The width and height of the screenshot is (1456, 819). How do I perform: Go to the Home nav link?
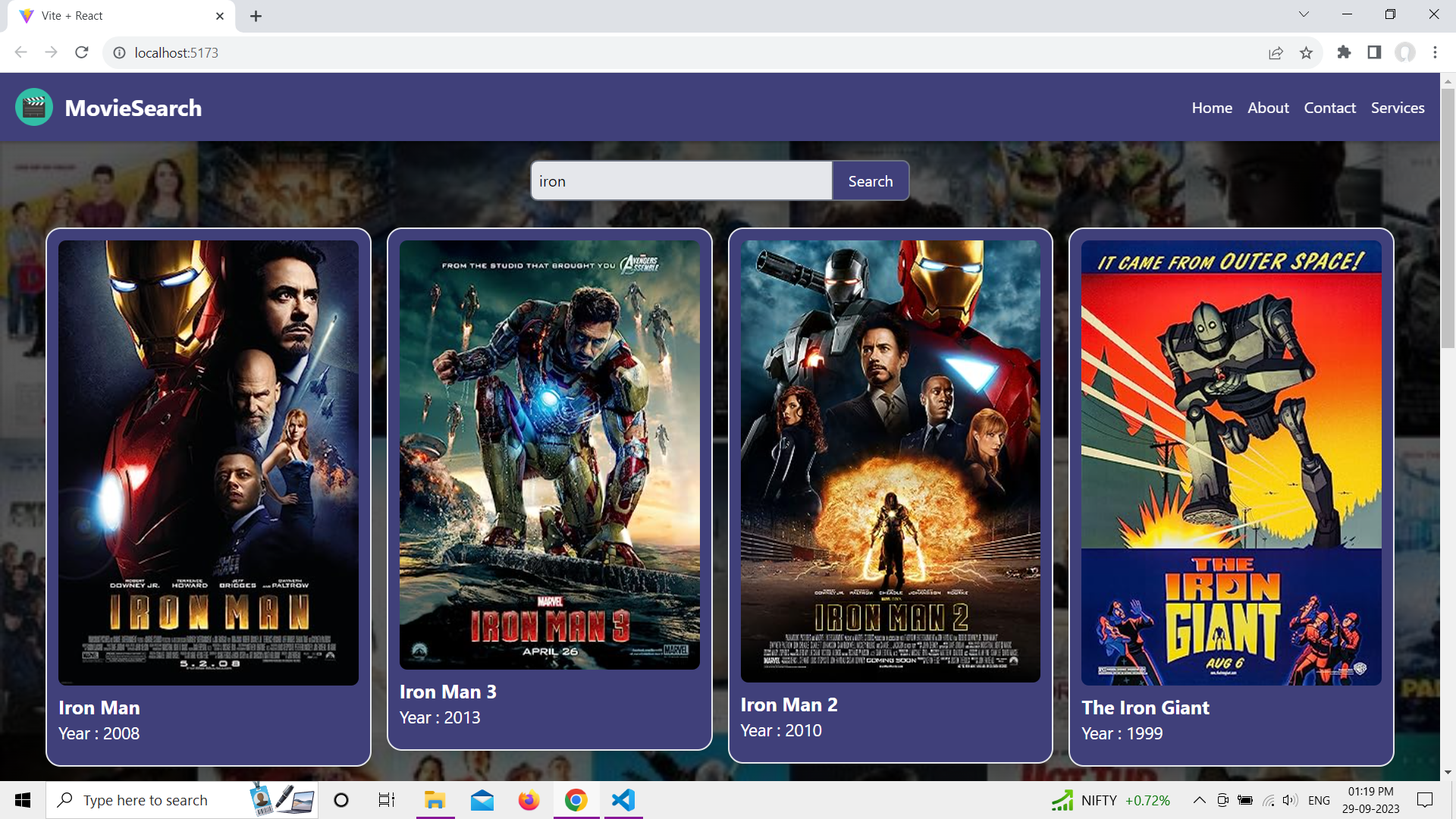click(1212, 108)
